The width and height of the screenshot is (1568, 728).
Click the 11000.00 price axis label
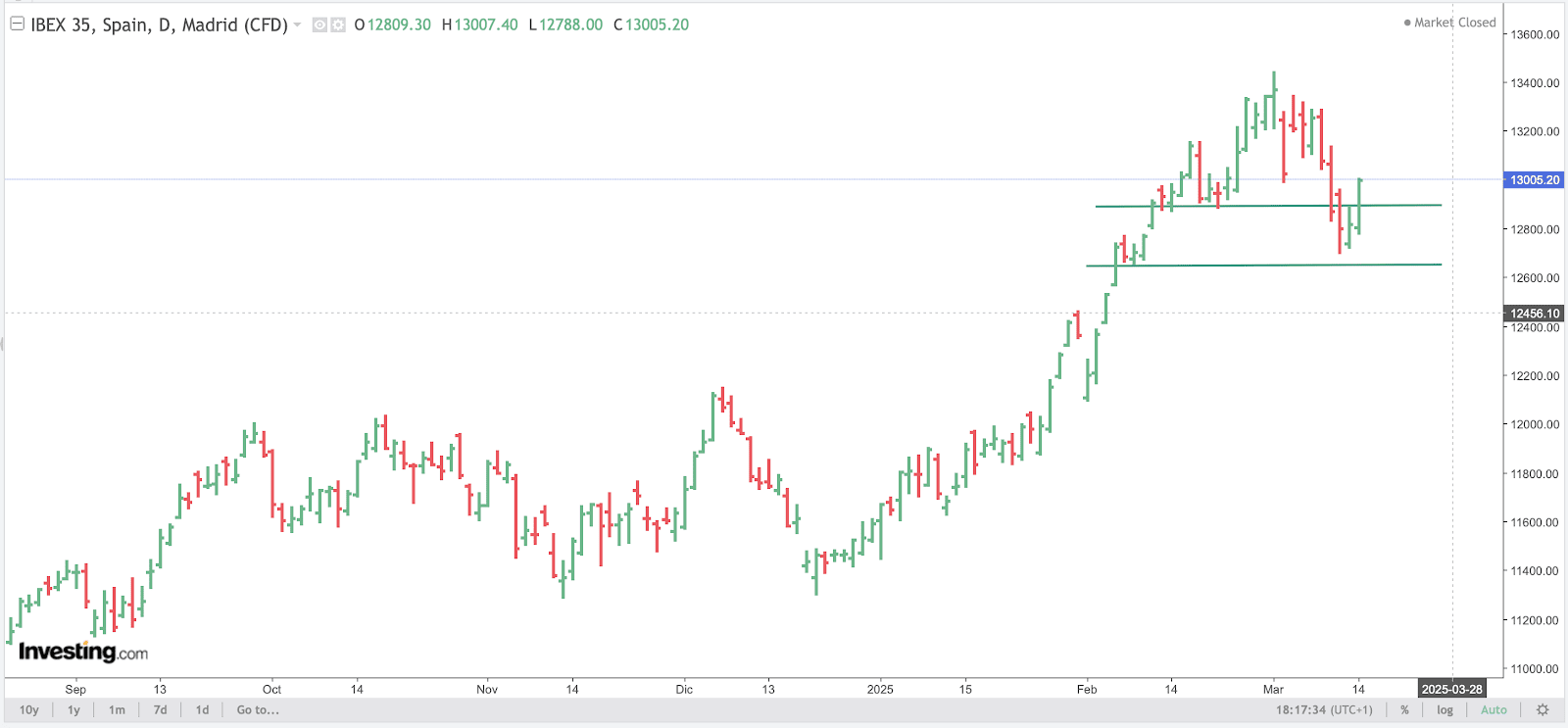(x=1535, y=669)
